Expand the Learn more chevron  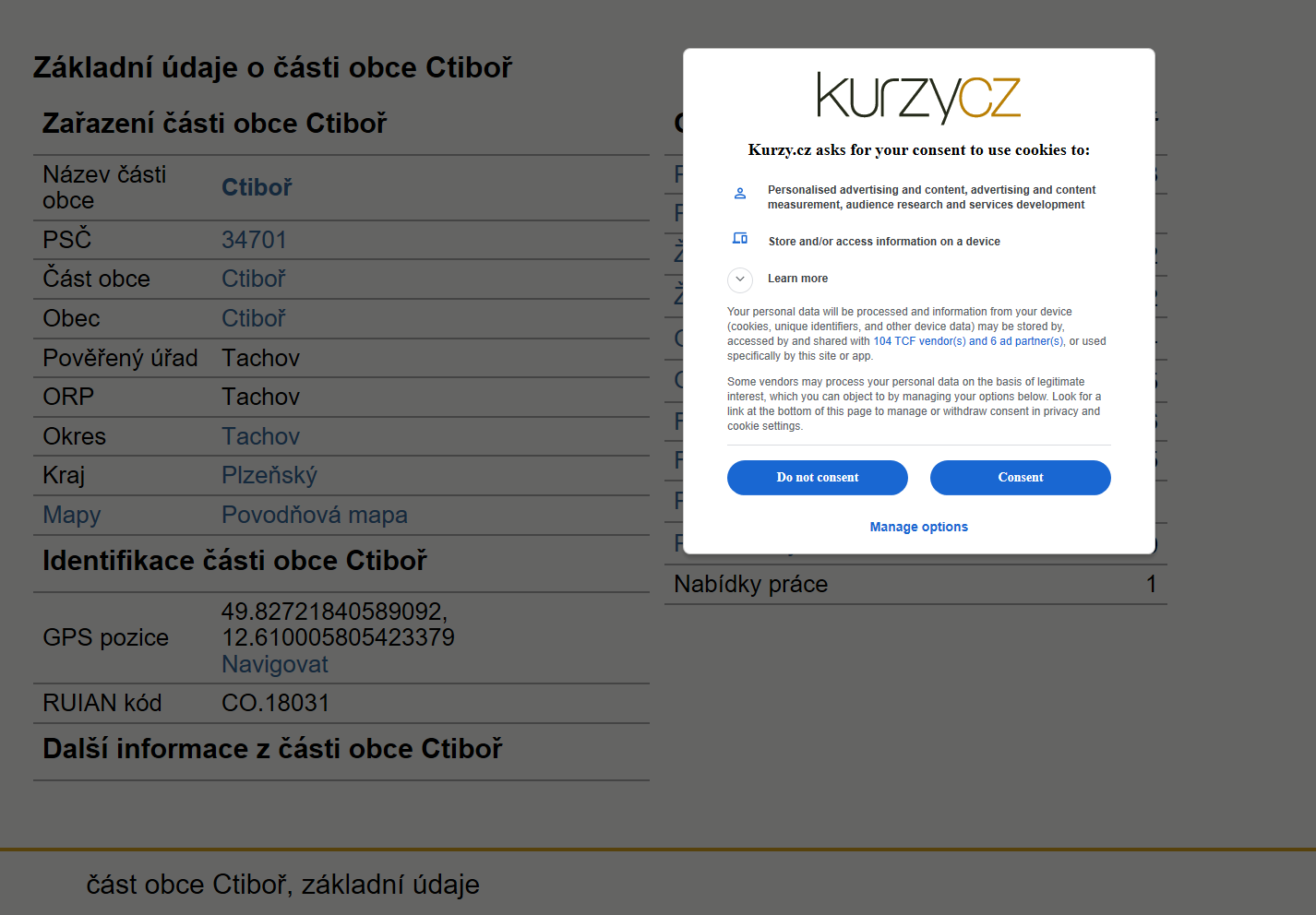tap(739, 279)
